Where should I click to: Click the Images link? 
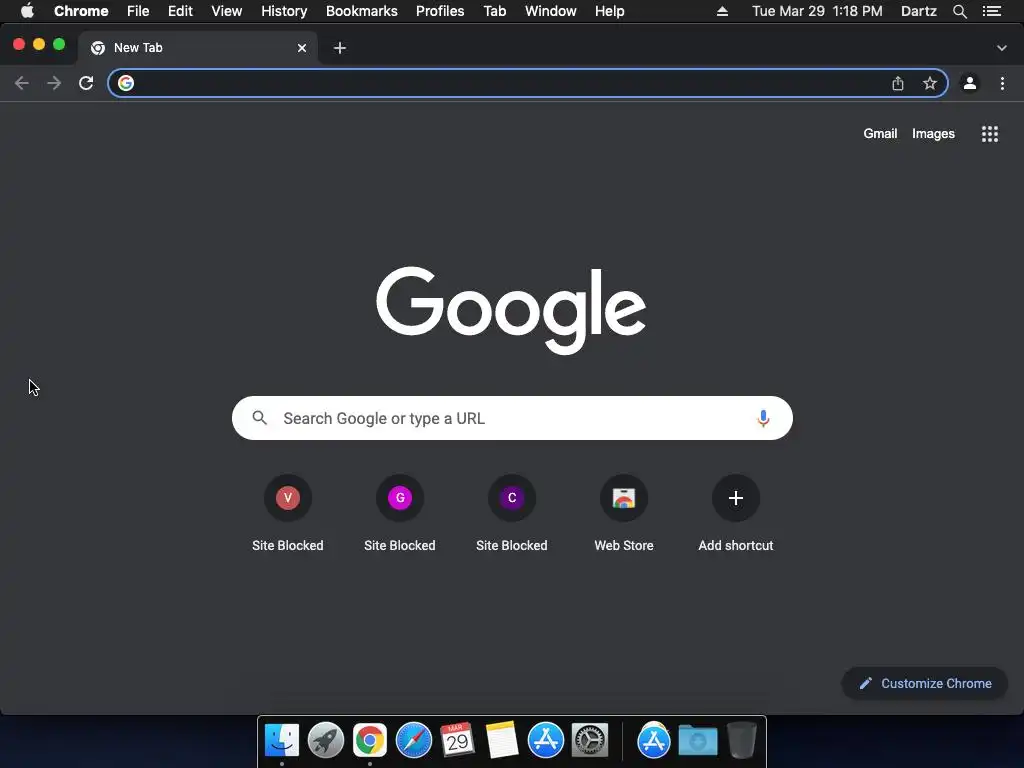[x=933, y=134]
